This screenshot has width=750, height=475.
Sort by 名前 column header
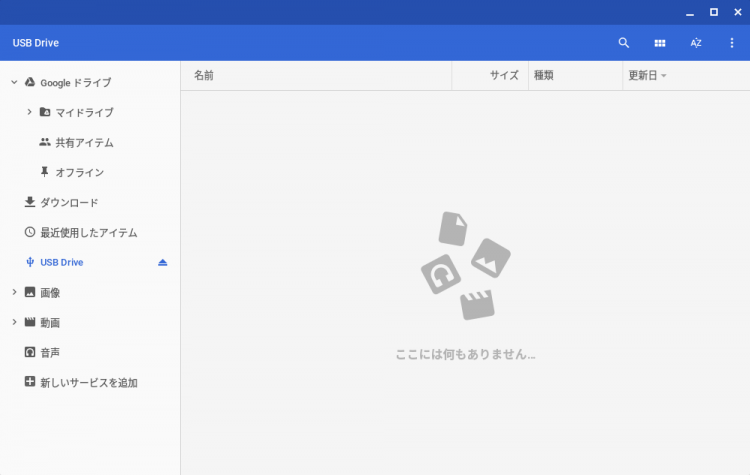point(204,75)
